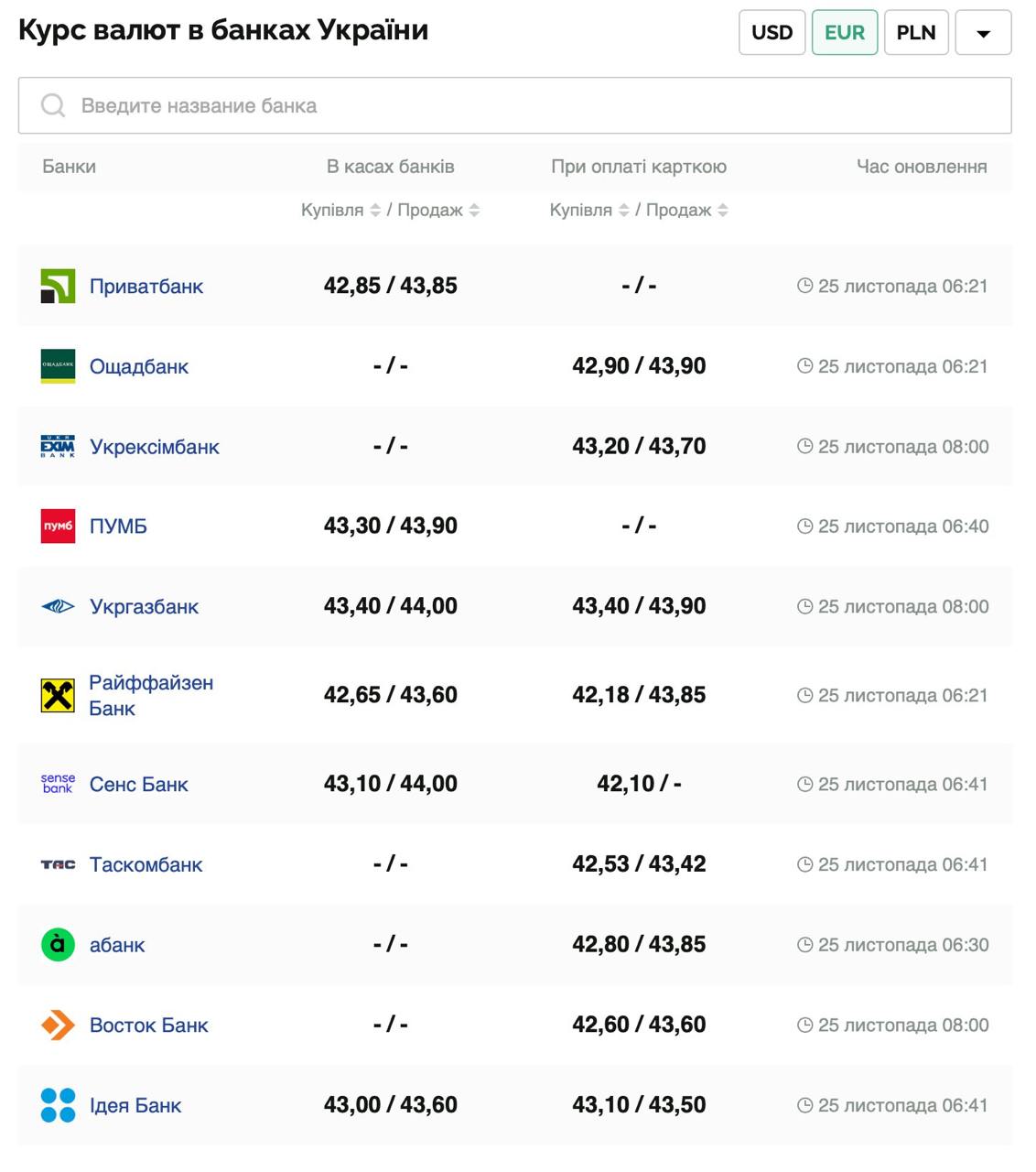This screenshot has height=1172, width=1036.
Task: Click the Raiffeisen yellow logo icon
Action: coord(58,696)
